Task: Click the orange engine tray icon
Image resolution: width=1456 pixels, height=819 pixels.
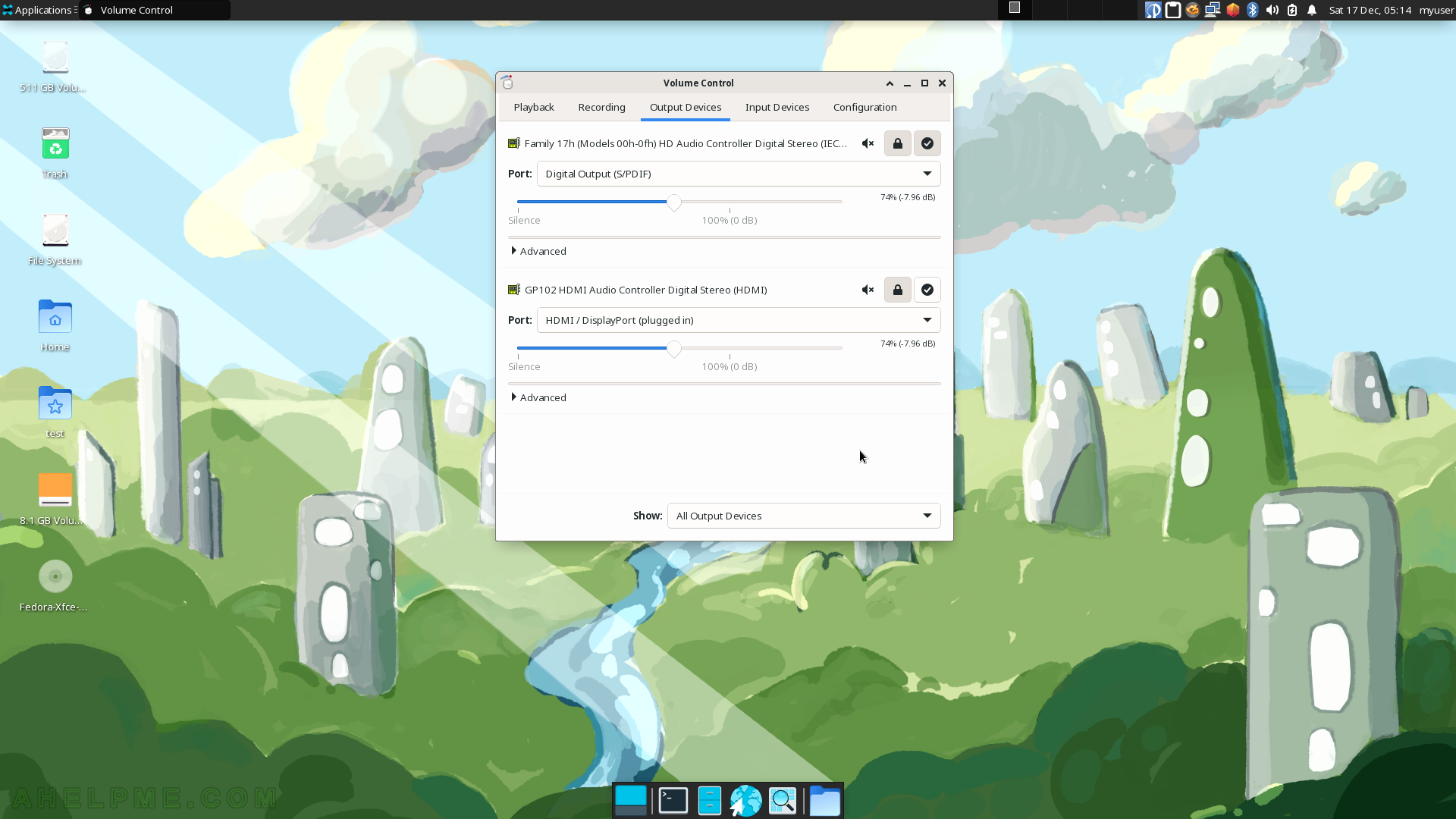Action: 1193,10
